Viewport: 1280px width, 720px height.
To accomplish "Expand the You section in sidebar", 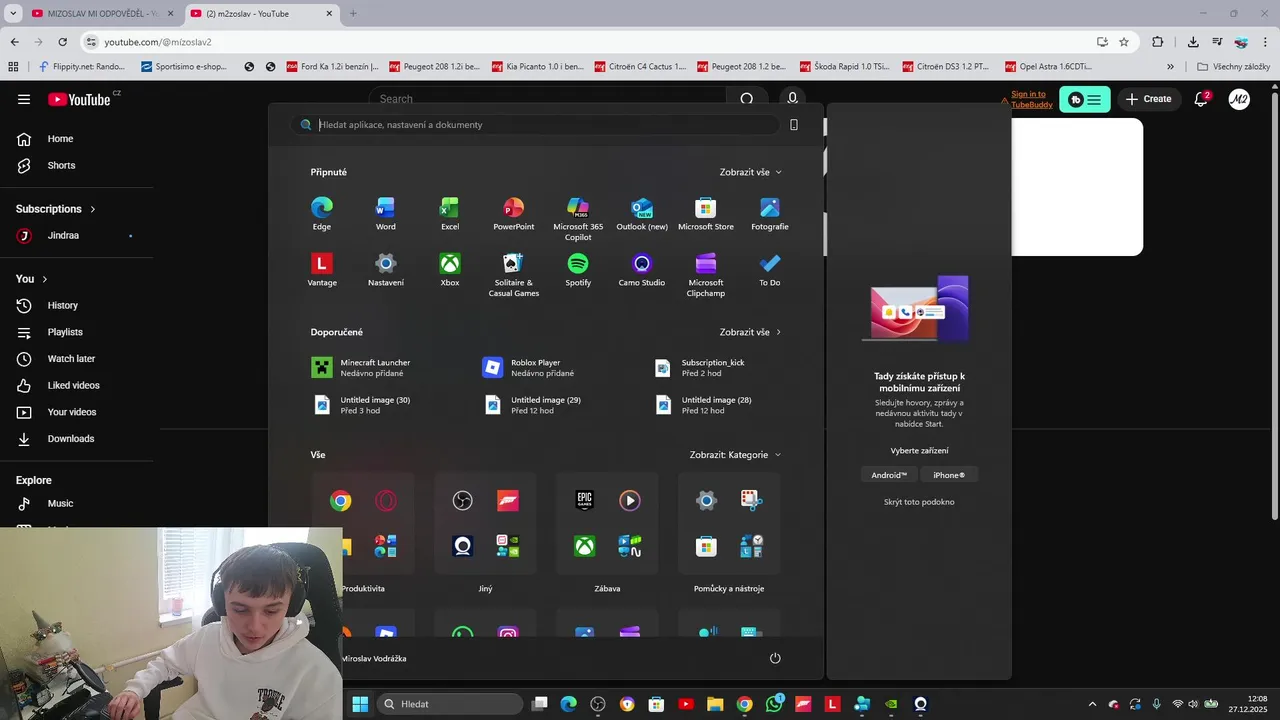I will pos(32,279).
